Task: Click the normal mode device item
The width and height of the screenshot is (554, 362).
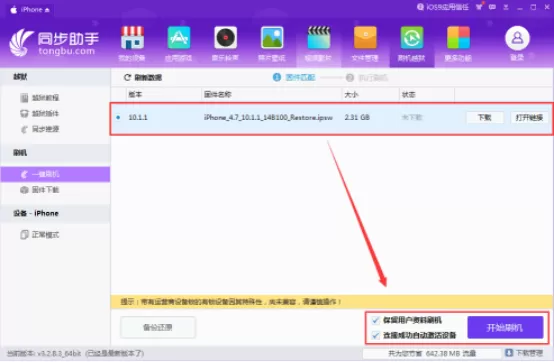Action: click(x=40, y=235)
